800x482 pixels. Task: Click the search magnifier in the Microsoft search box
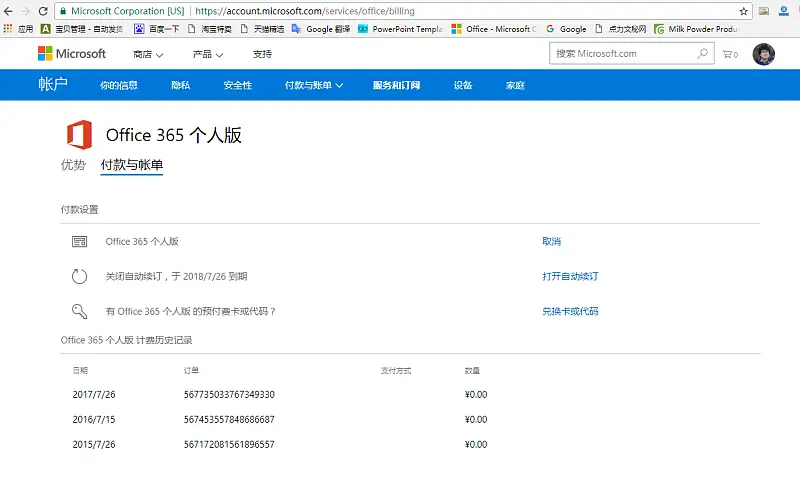tap(702, 54)
